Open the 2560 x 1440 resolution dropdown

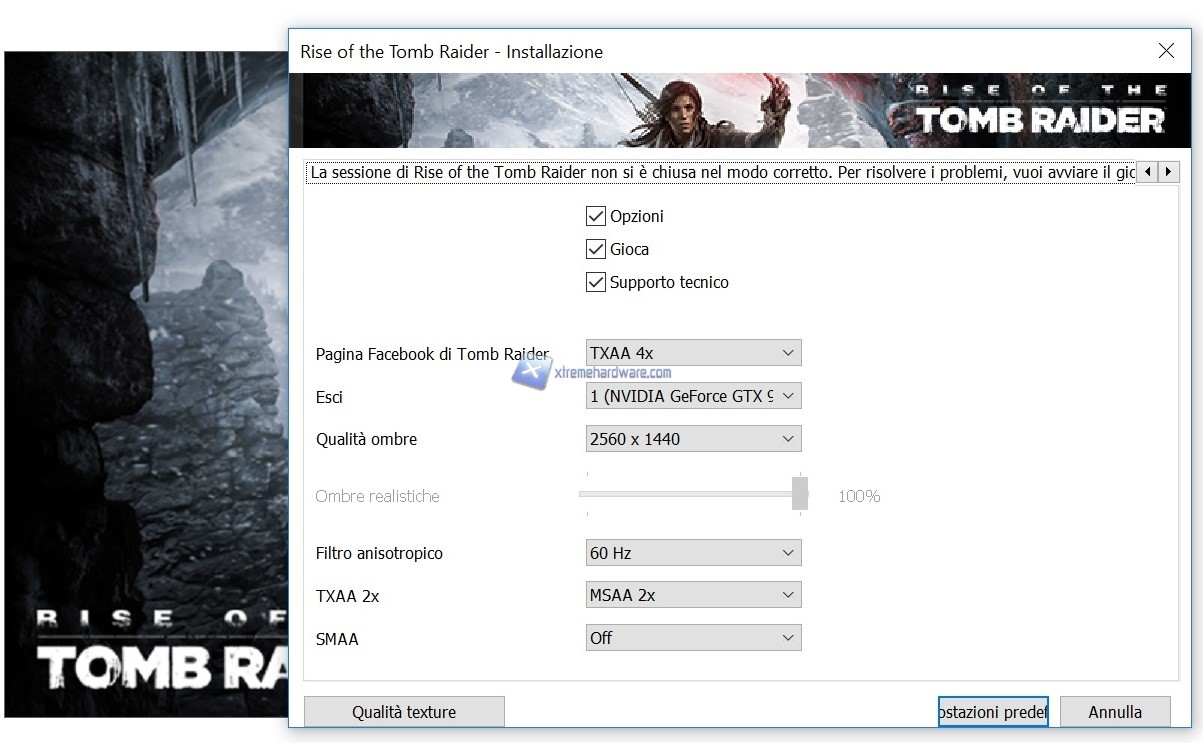click(x=693, y=439)
